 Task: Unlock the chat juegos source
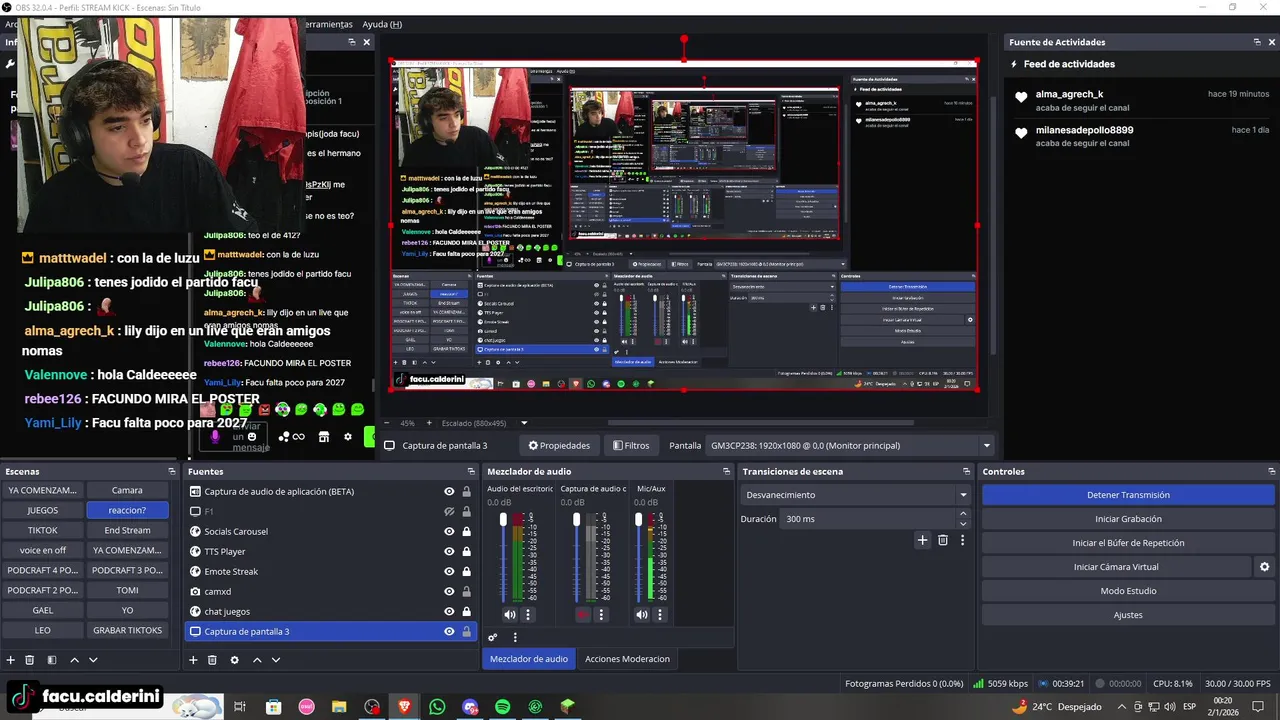466,611
